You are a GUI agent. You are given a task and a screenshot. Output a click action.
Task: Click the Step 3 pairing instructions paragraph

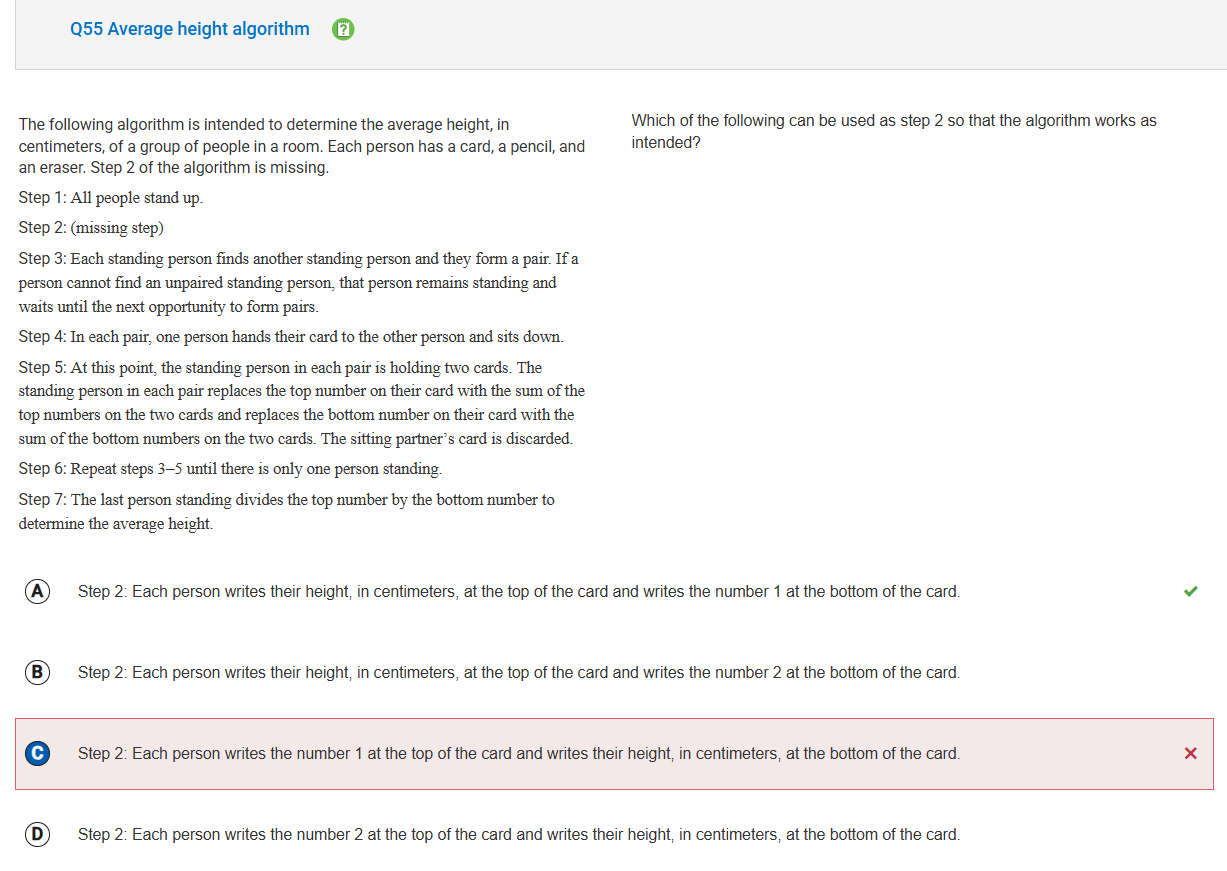pos(298,283)
